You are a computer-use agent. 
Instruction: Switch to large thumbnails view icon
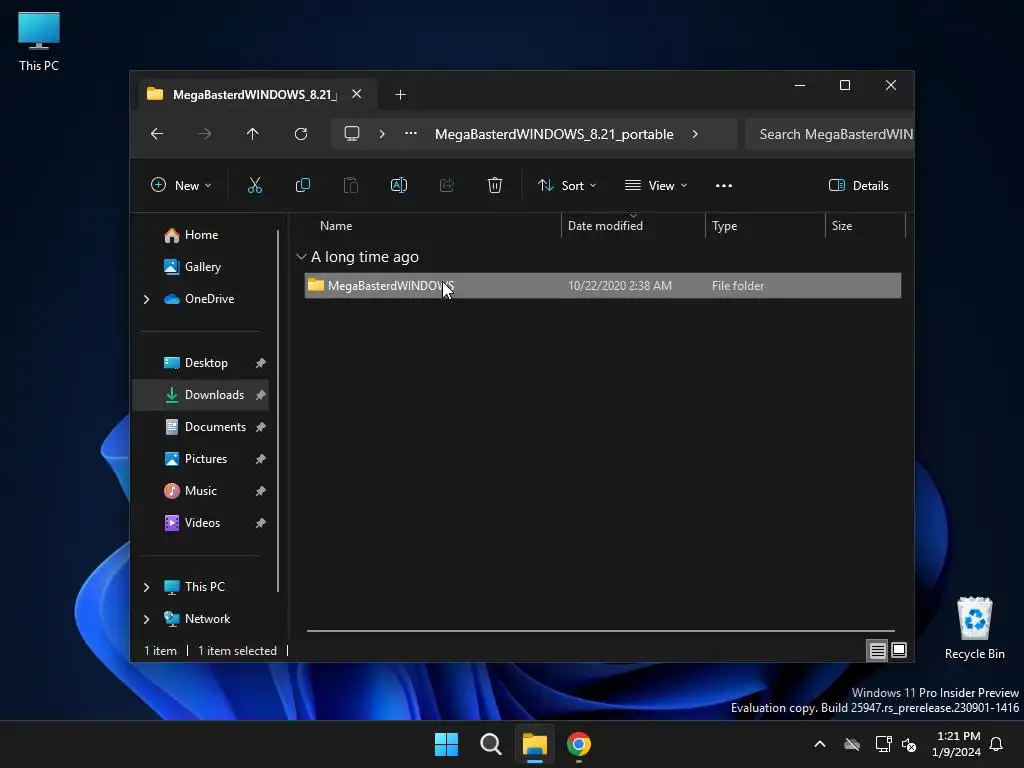(899, 650)
